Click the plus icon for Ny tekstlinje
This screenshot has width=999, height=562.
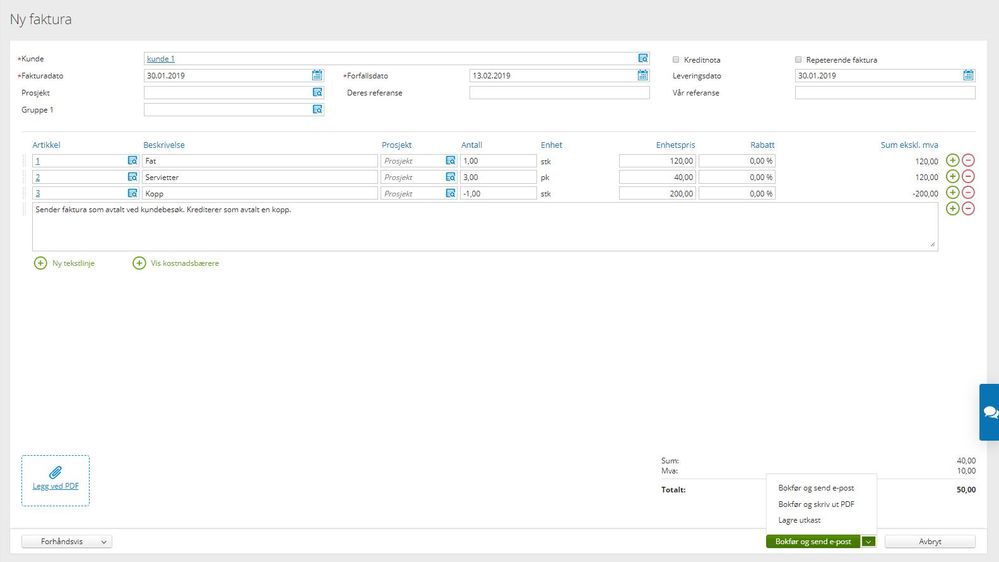click(x=40, y=263)
